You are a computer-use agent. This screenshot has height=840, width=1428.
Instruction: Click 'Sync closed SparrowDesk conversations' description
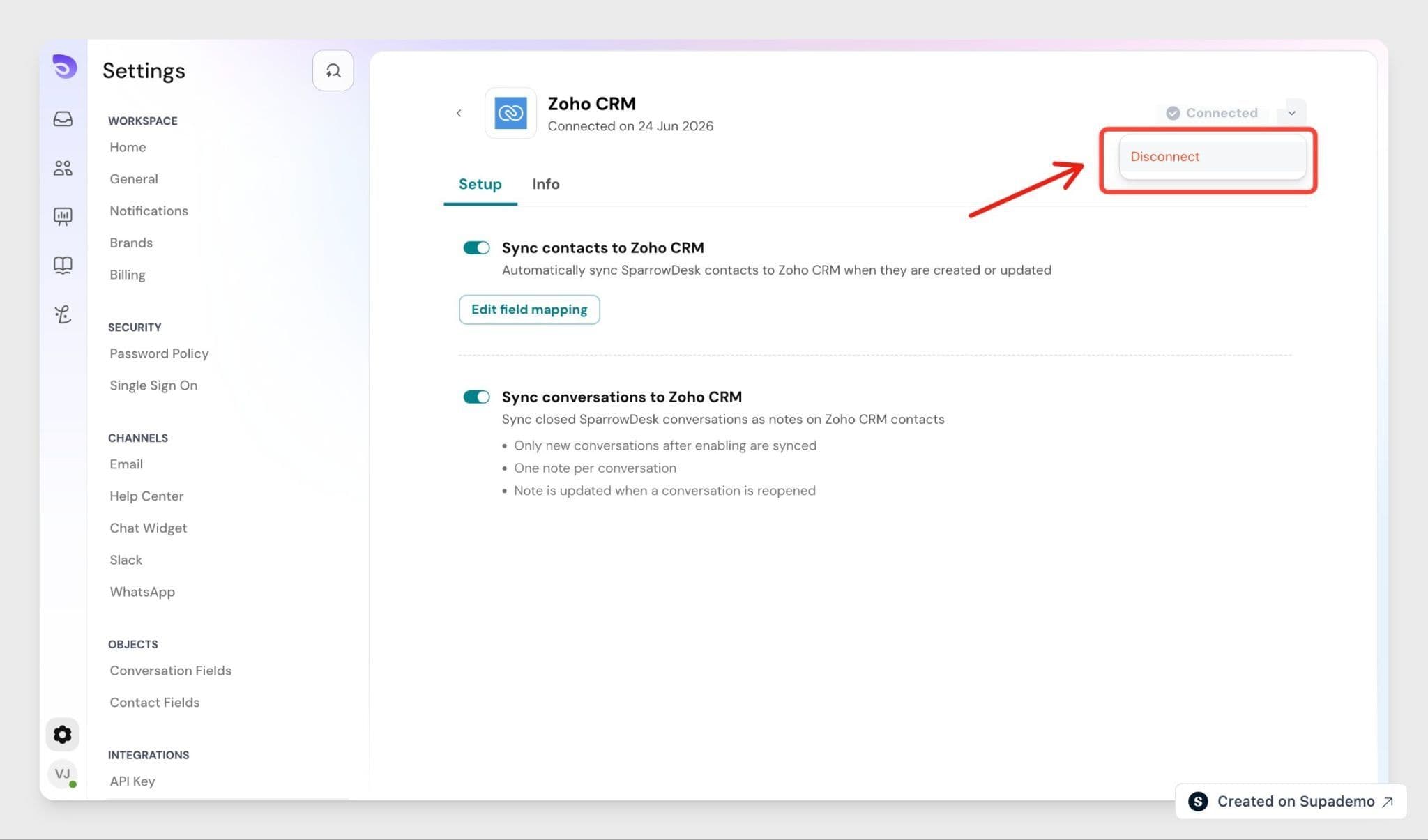pos(723,420)
